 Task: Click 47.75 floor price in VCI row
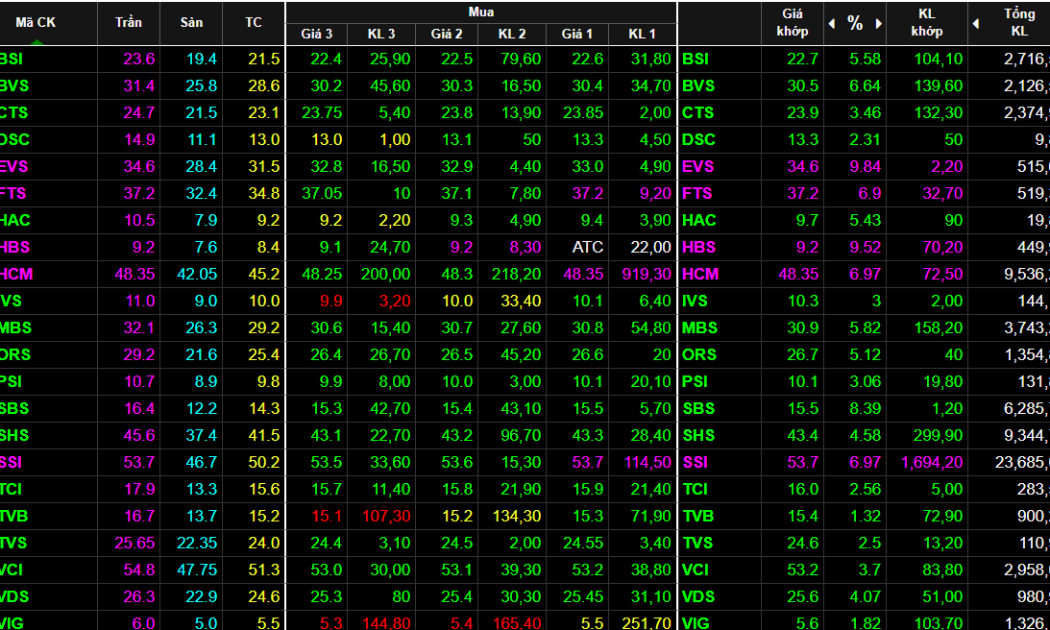197,570
